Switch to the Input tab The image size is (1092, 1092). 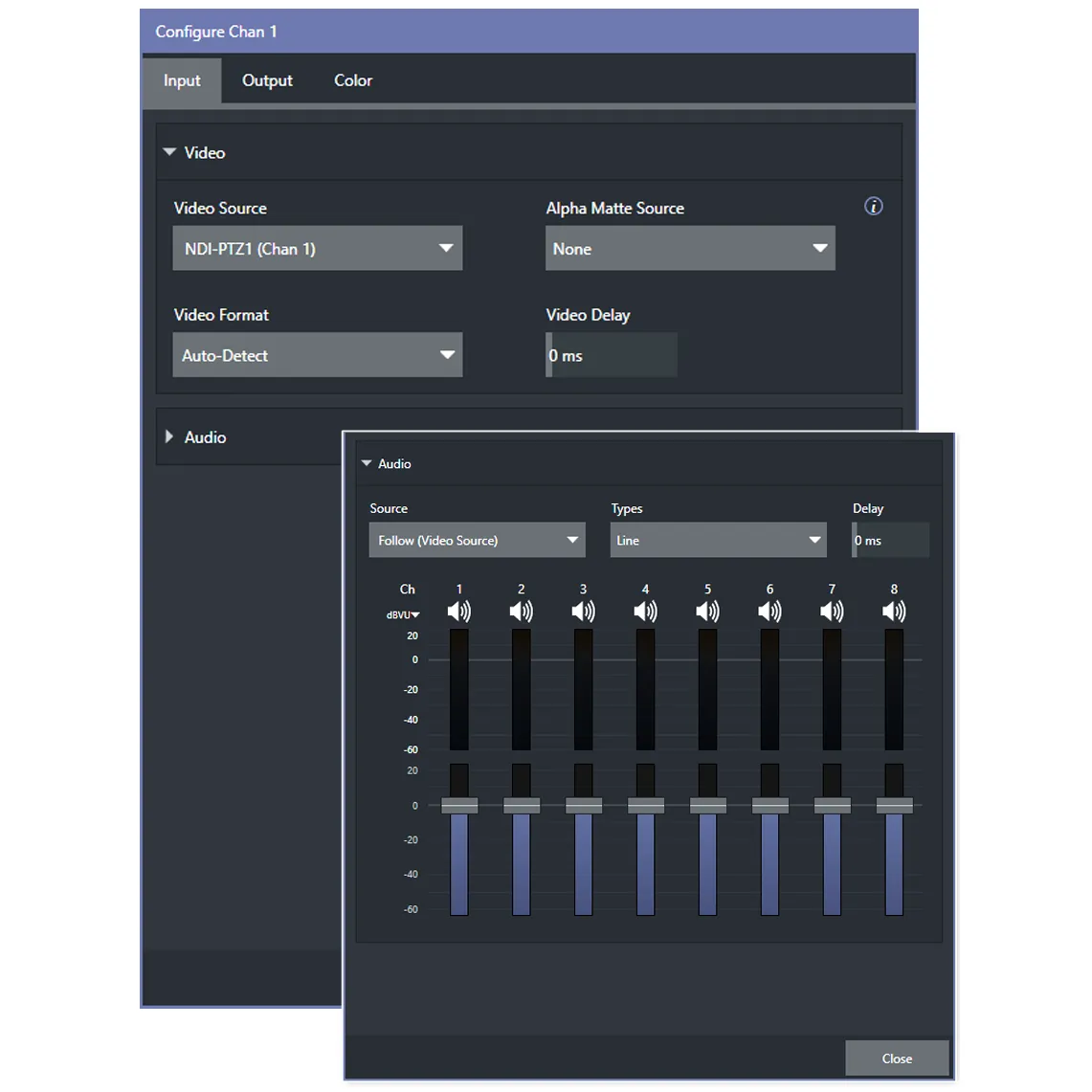pos(182,80)
